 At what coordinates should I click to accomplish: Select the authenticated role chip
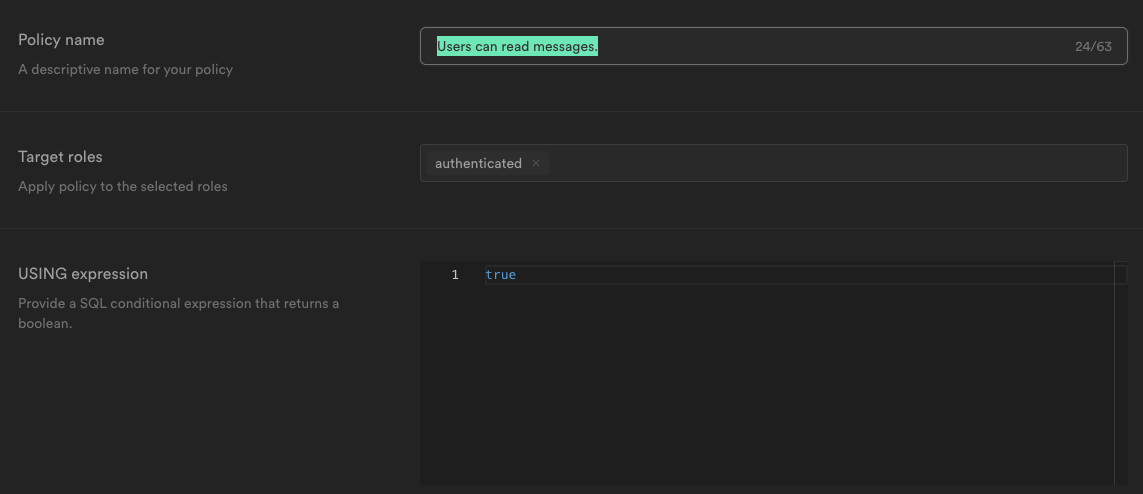point(478,163)
